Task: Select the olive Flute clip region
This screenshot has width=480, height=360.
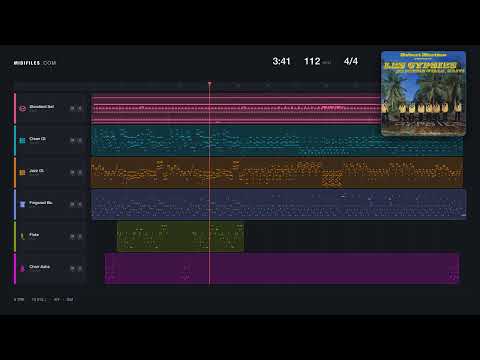Action: (x=180, y=236)
